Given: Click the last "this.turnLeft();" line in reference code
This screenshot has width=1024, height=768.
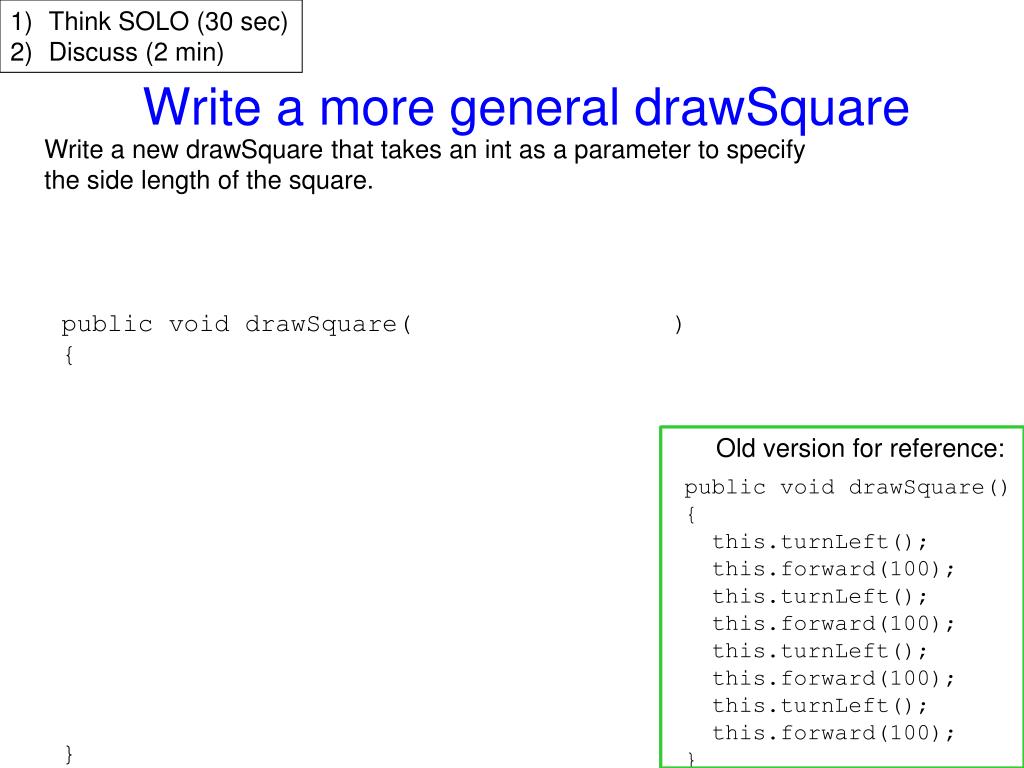Looking at the screenshot, I should click(820, 706).
